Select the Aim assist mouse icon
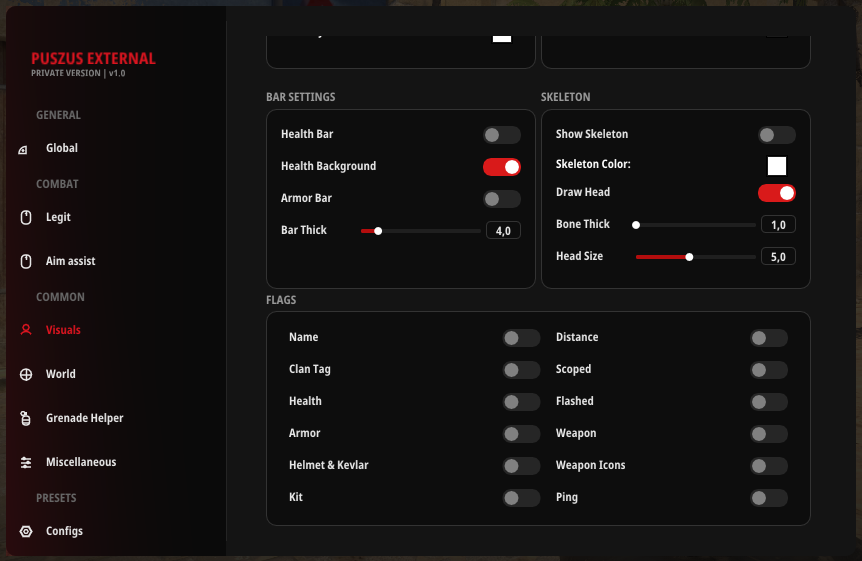Image resolution: width=862 pixels, height=561 pixels. click(x=26, y=261)
